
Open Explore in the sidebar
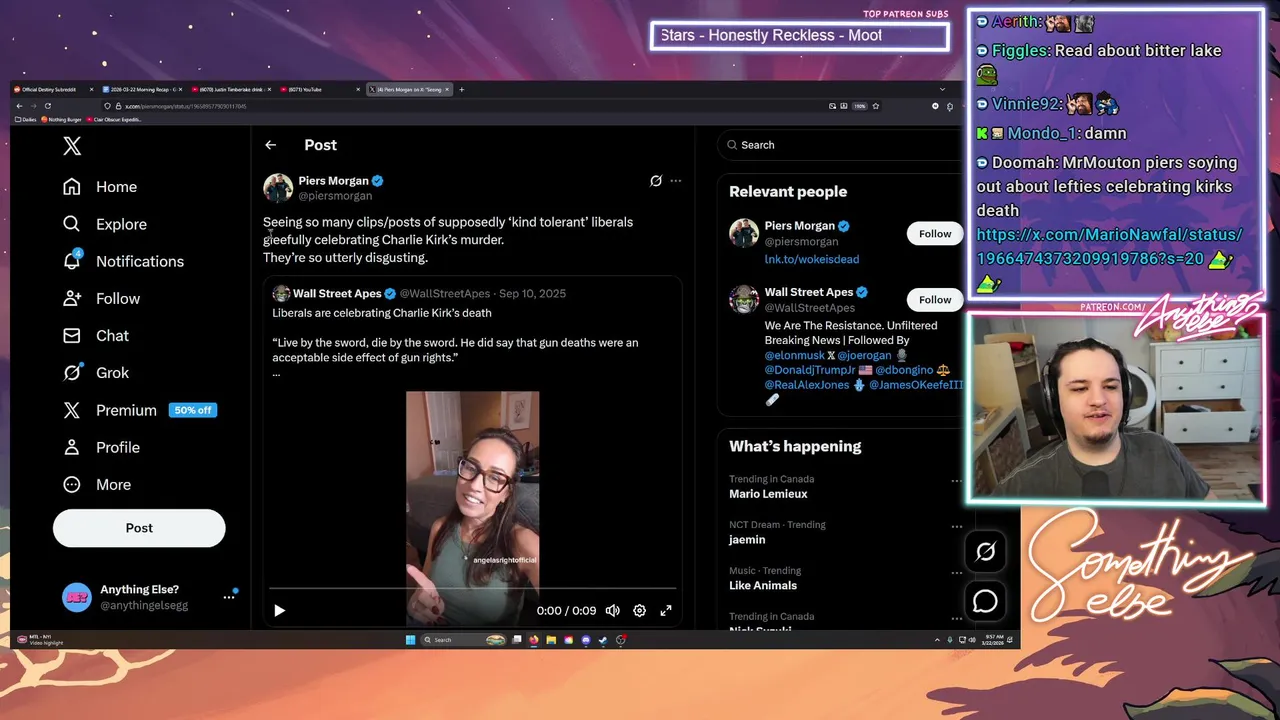[x=104, y=224]
